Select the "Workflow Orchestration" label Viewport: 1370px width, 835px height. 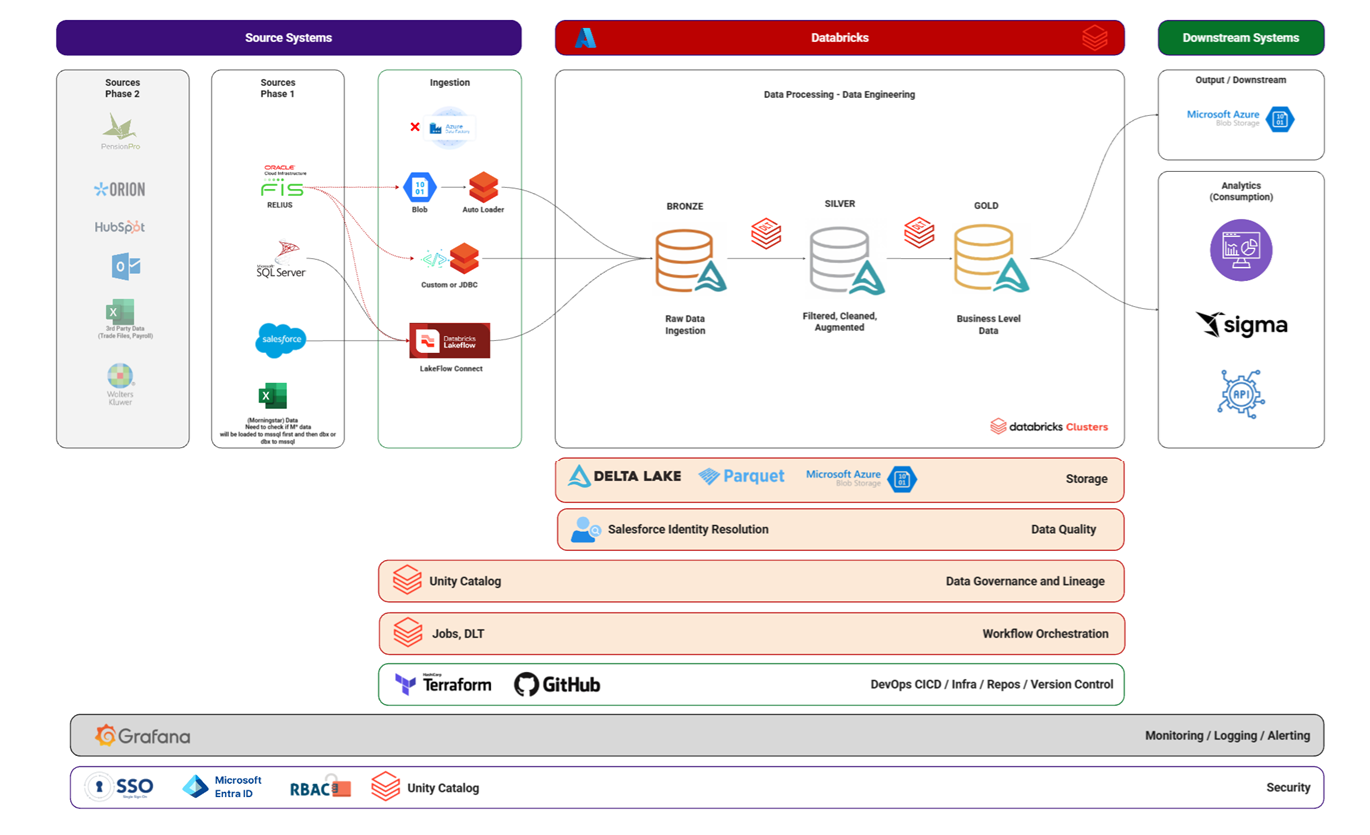(x=1045, y=634)
